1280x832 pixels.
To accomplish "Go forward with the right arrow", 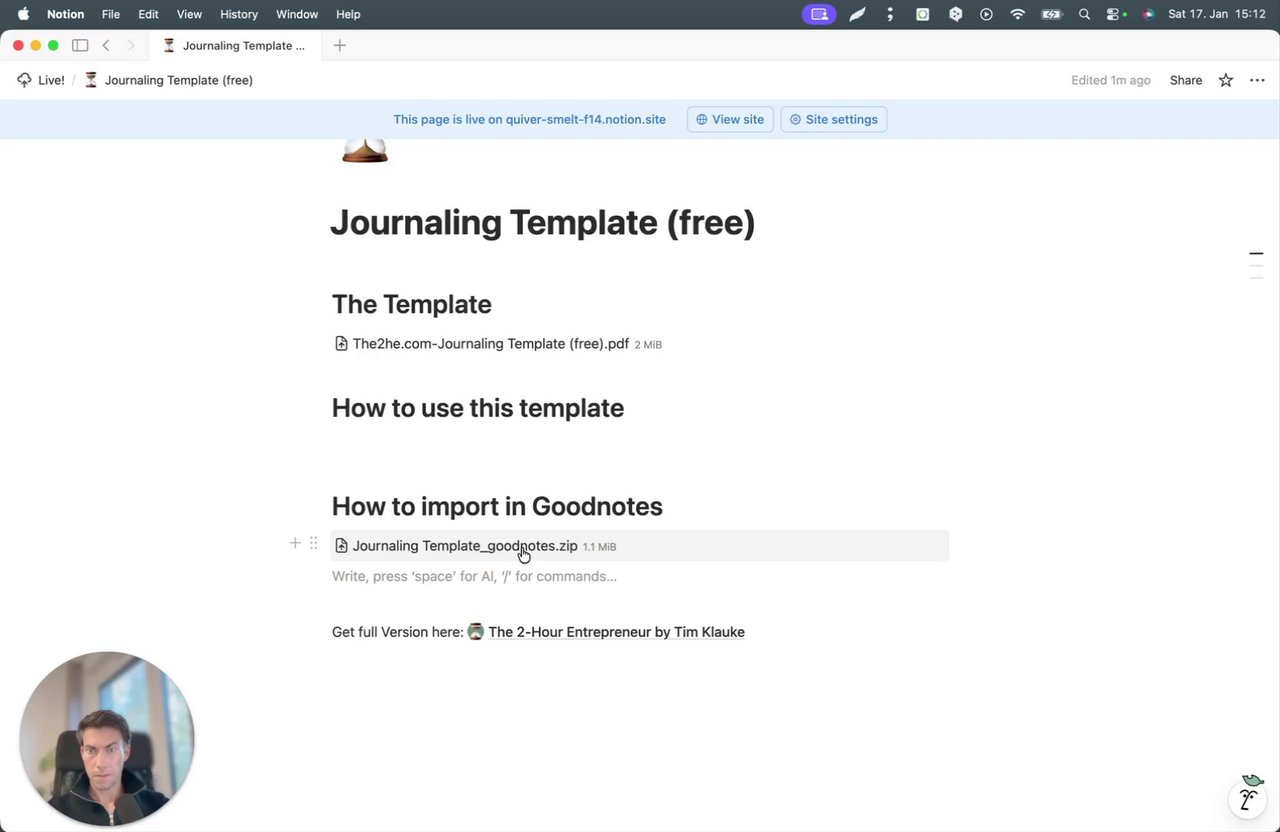I will 130,45.
